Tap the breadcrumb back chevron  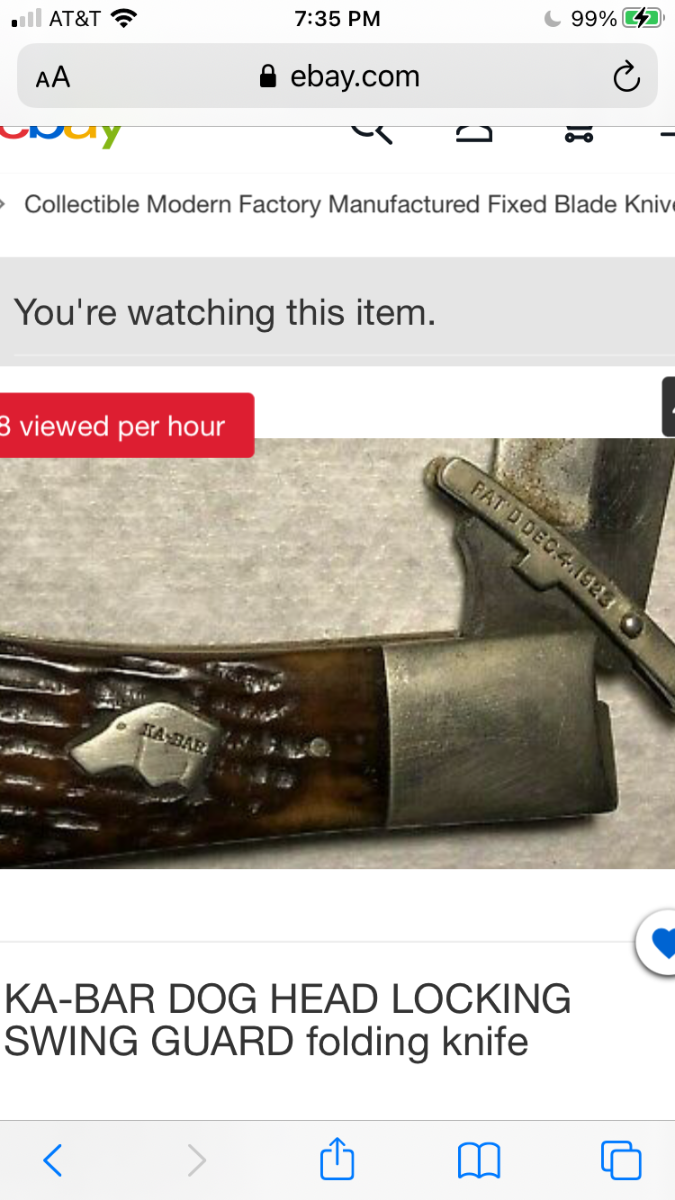4,204
